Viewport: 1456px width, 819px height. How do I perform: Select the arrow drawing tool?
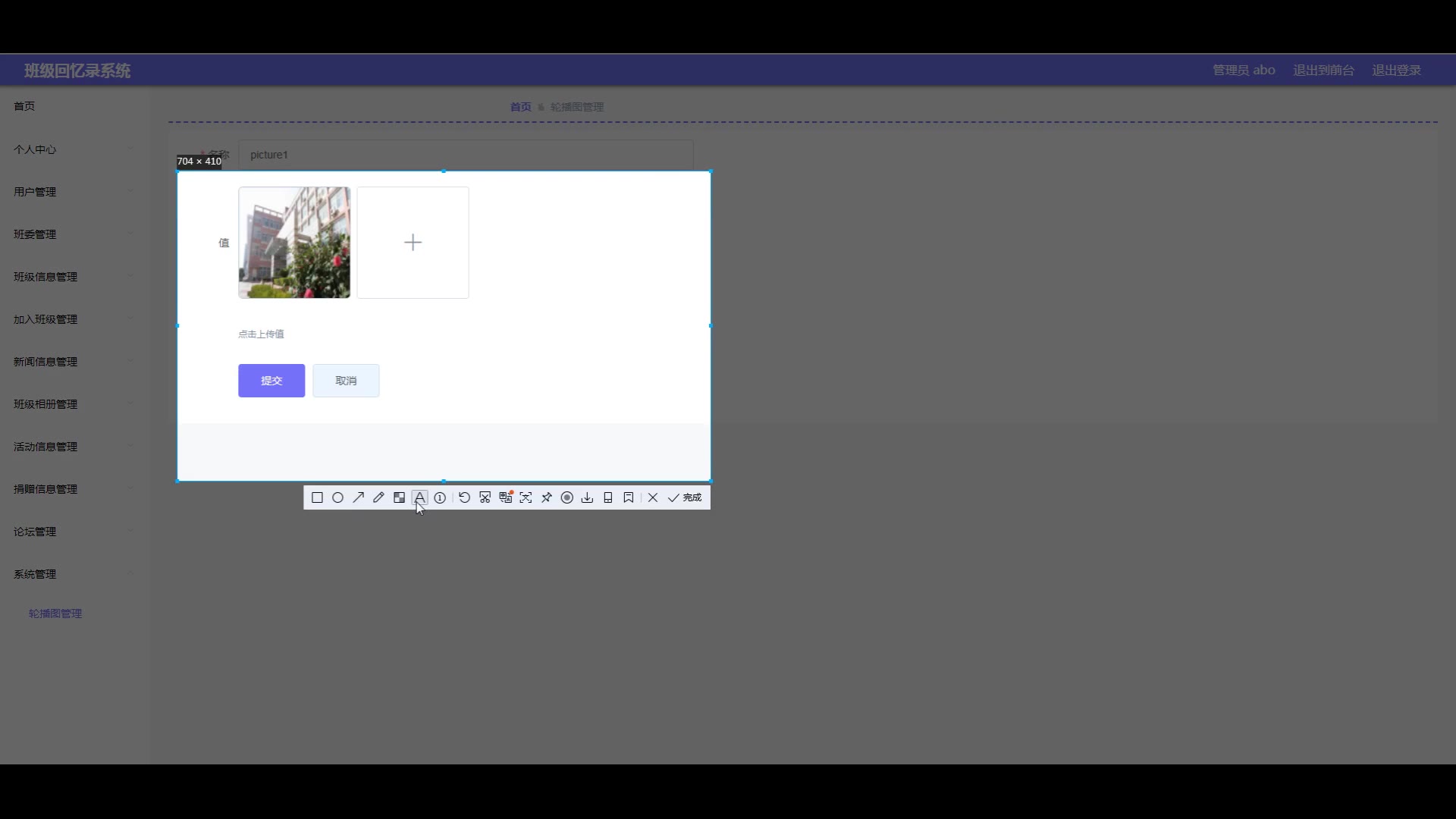(x=358, y=497)
